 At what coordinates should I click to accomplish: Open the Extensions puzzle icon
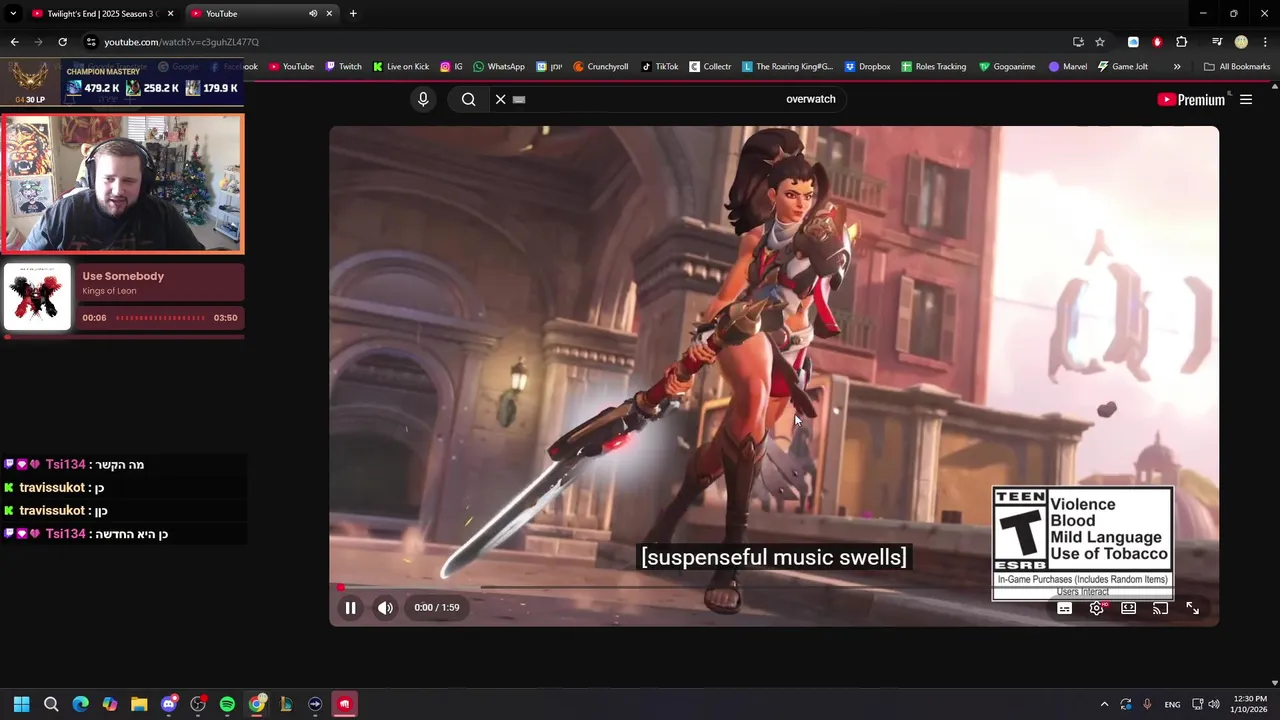(x=1181, y=42)
